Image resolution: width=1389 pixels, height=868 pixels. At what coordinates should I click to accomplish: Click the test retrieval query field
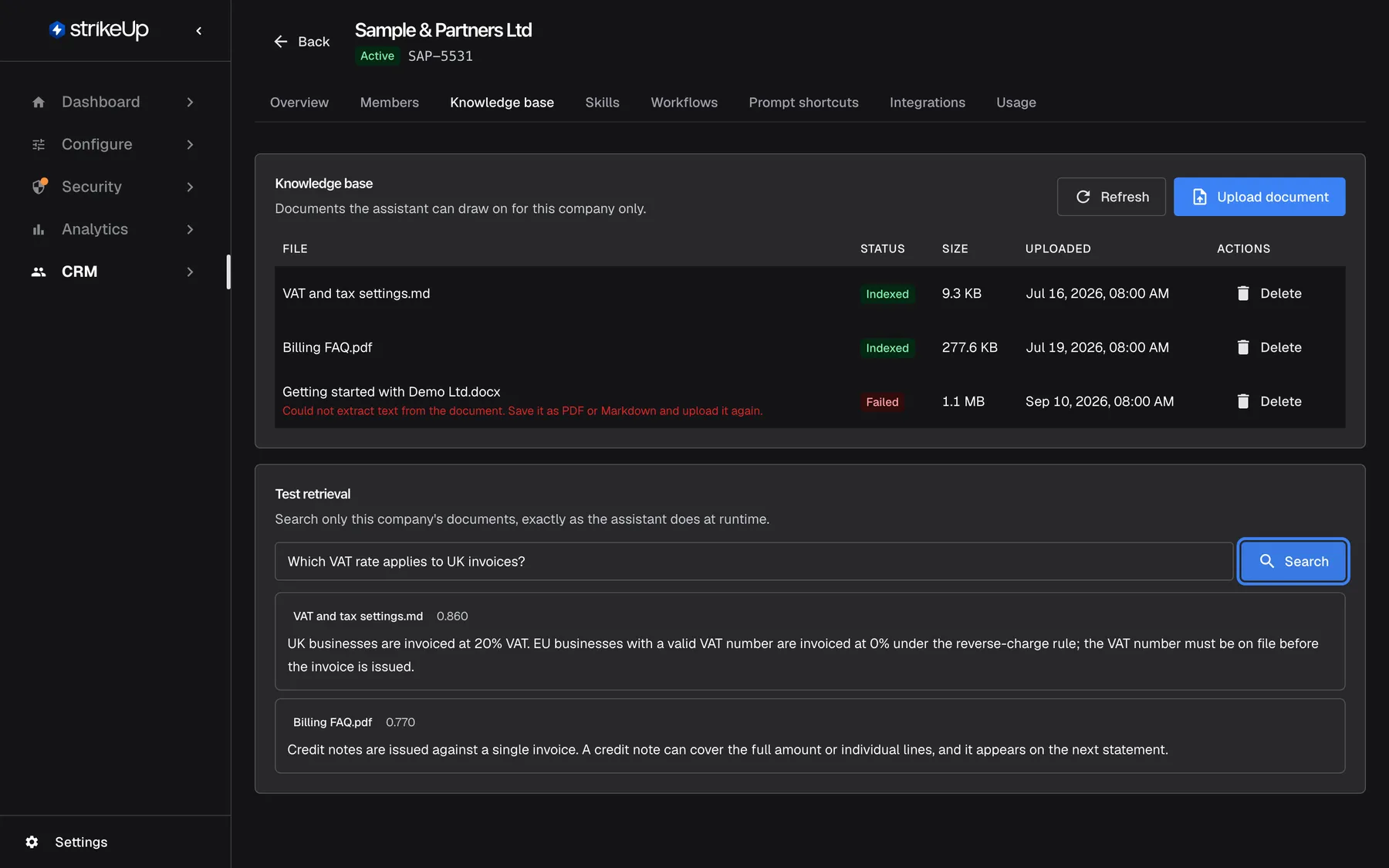tap(754, 561)
